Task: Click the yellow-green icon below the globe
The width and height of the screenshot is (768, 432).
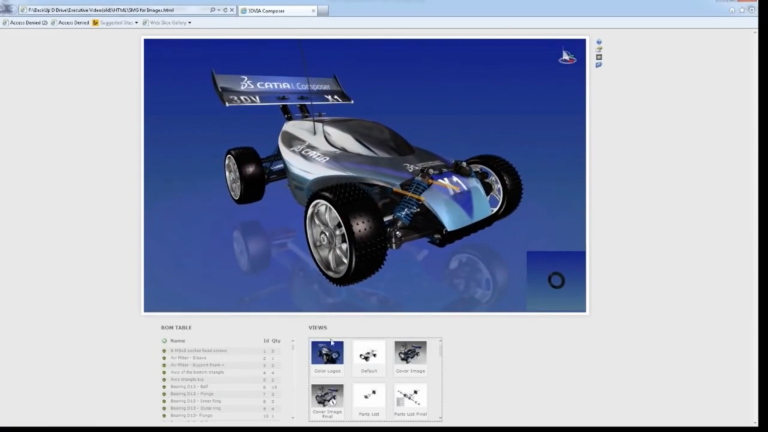Action: 599,49
